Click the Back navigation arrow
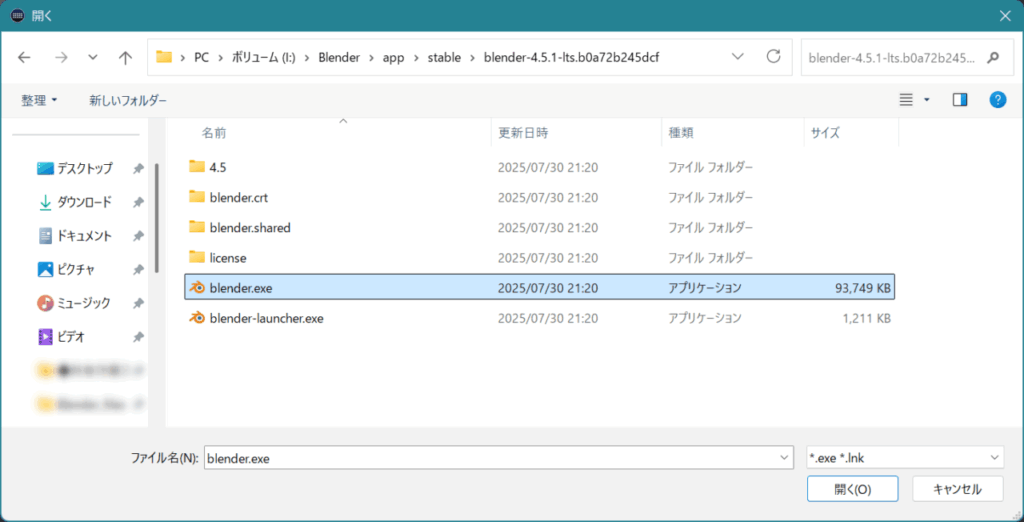This screenshot has width=1024, height=522. [25, 58]
